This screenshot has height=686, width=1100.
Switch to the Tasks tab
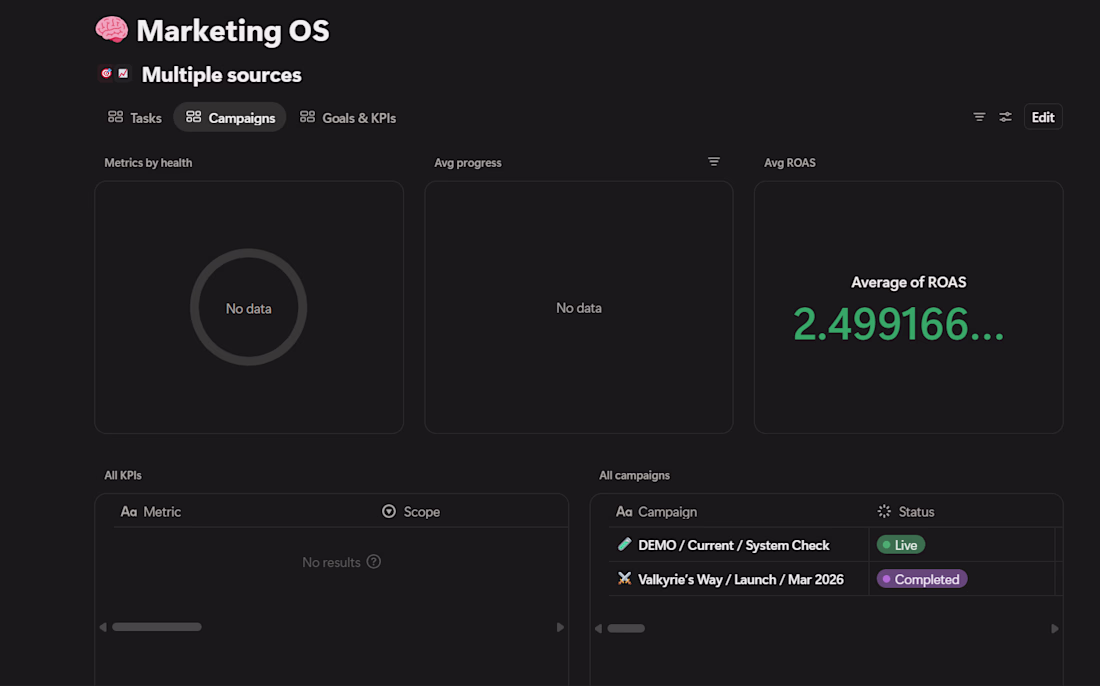(135, 117)
